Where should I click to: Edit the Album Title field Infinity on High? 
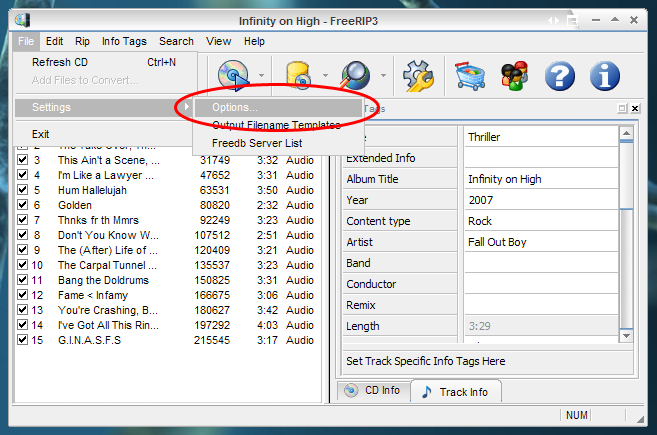541,179
